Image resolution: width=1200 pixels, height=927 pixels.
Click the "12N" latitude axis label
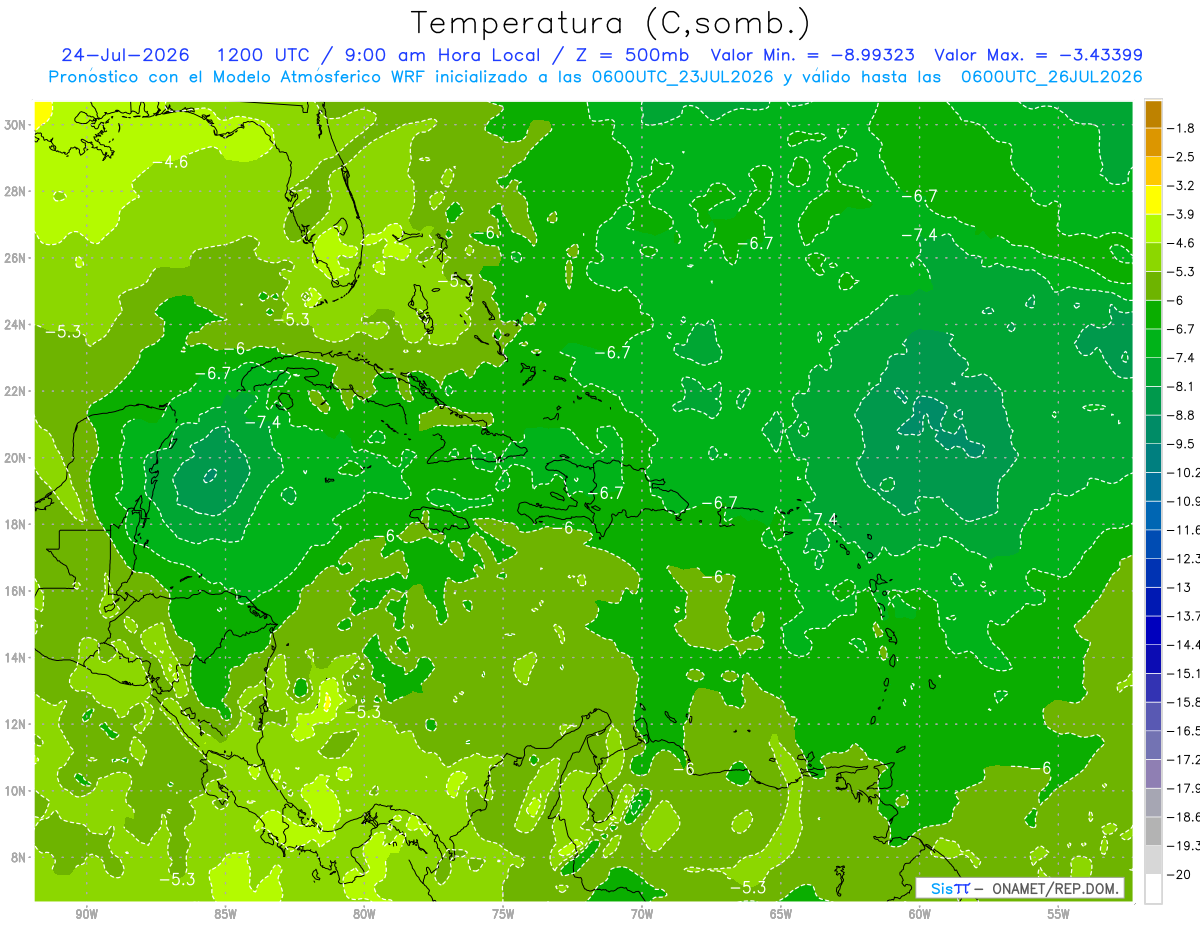tap(17, 724)
